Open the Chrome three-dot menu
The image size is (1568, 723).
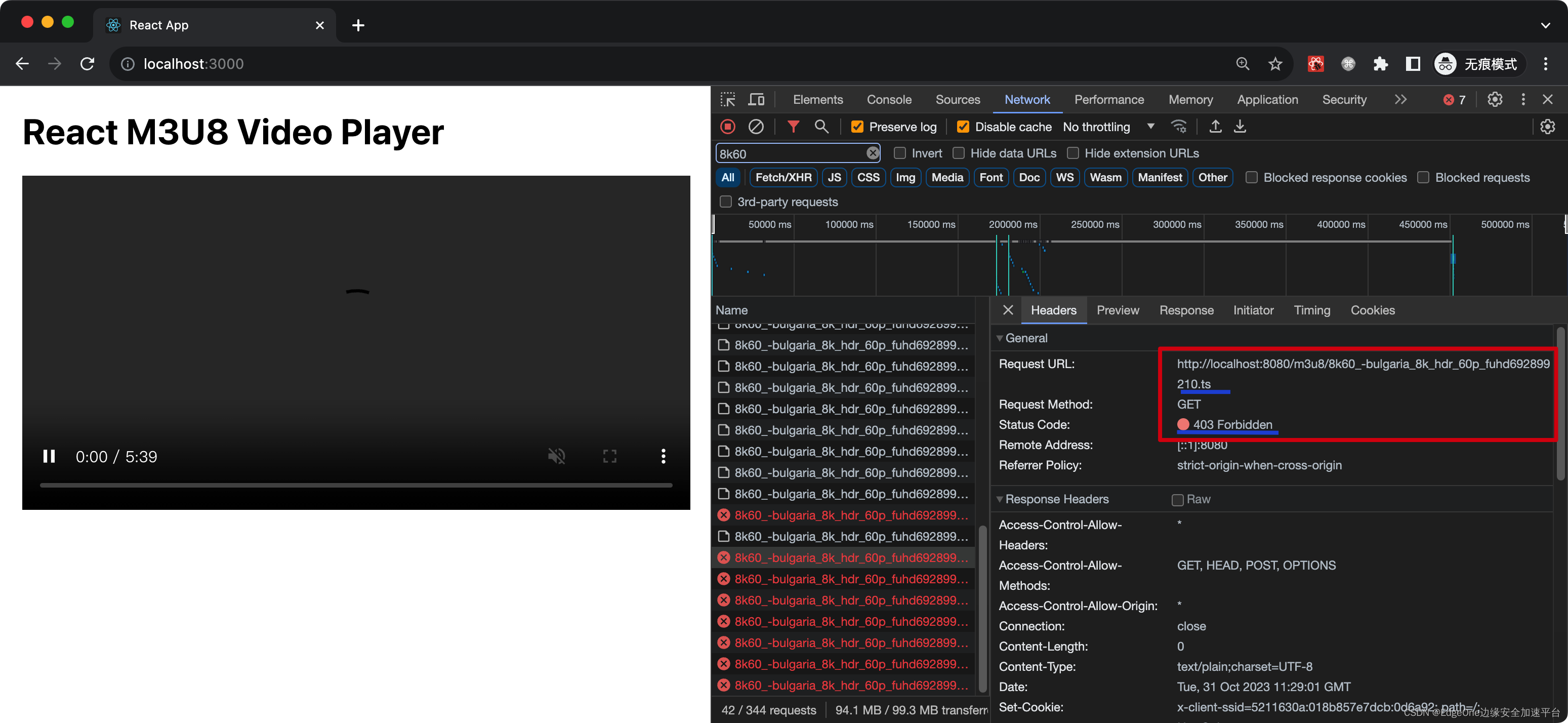1546,64
